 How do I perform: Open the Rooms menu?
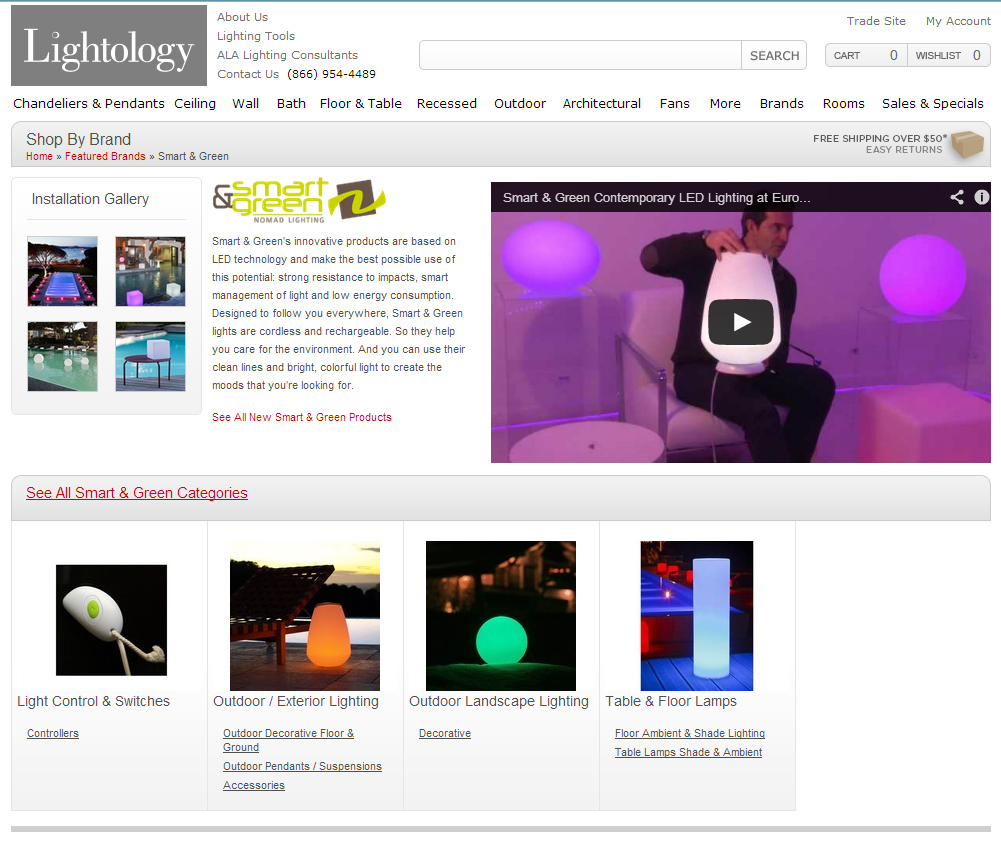[x=843, y=103]
